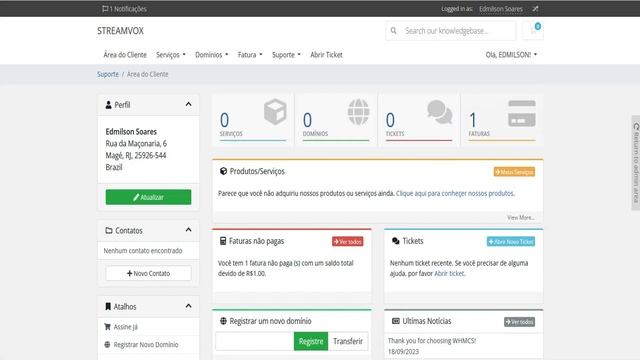Click the Transferir button
Viewport: 640px width, 360px height.
[x=348, y=341]
